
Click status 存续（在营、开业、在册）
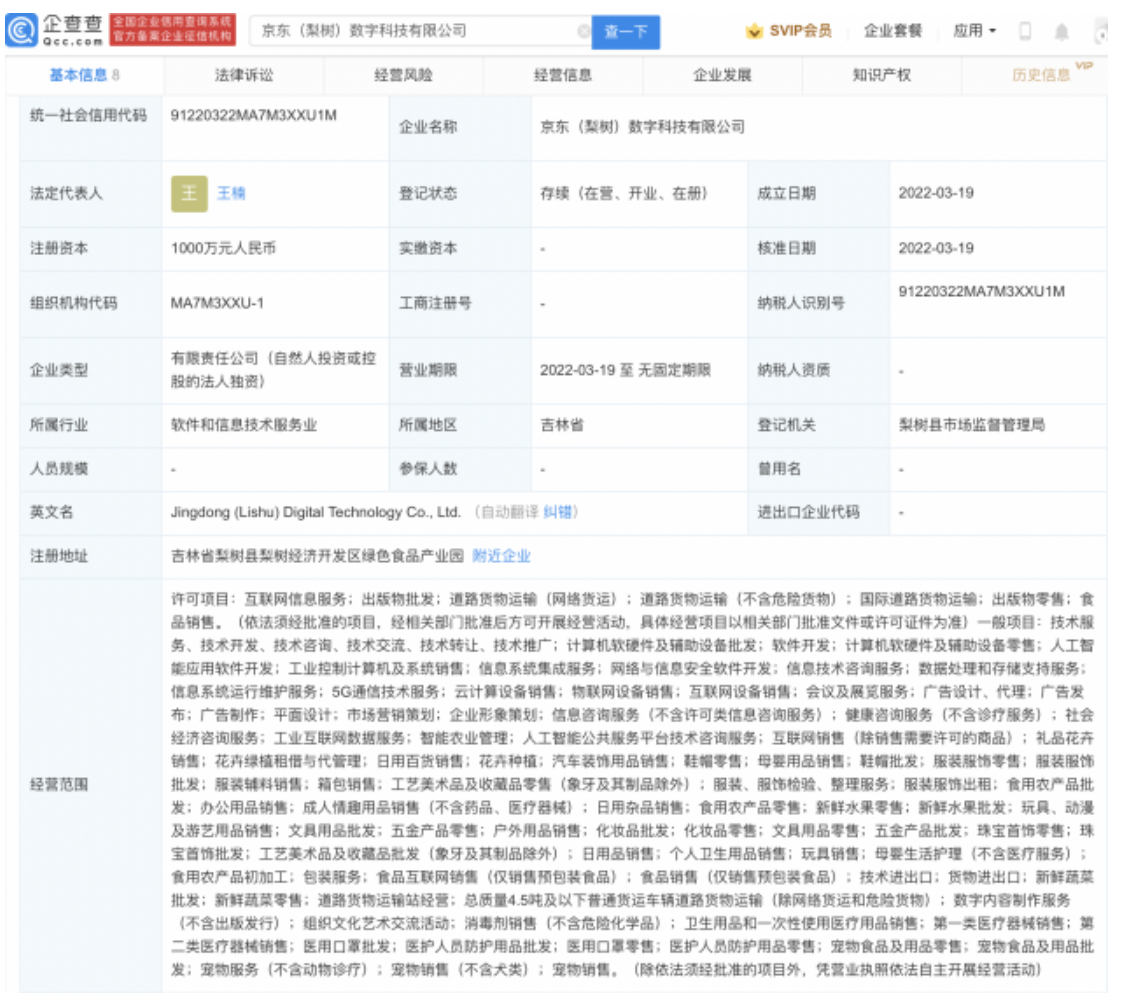click(624, 193)
